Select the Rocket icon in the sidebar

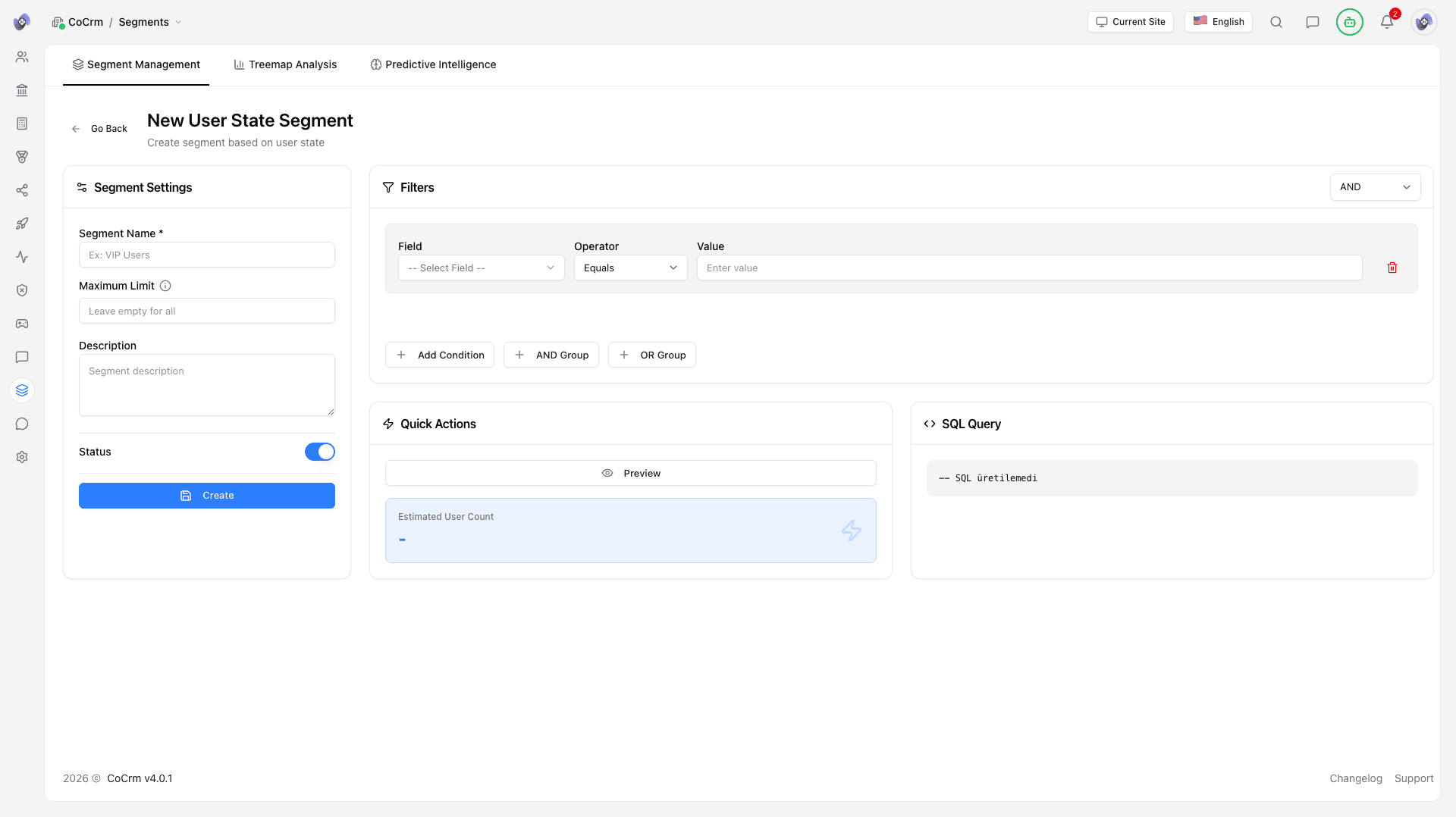pyautogui.click(x=22, y=224)
